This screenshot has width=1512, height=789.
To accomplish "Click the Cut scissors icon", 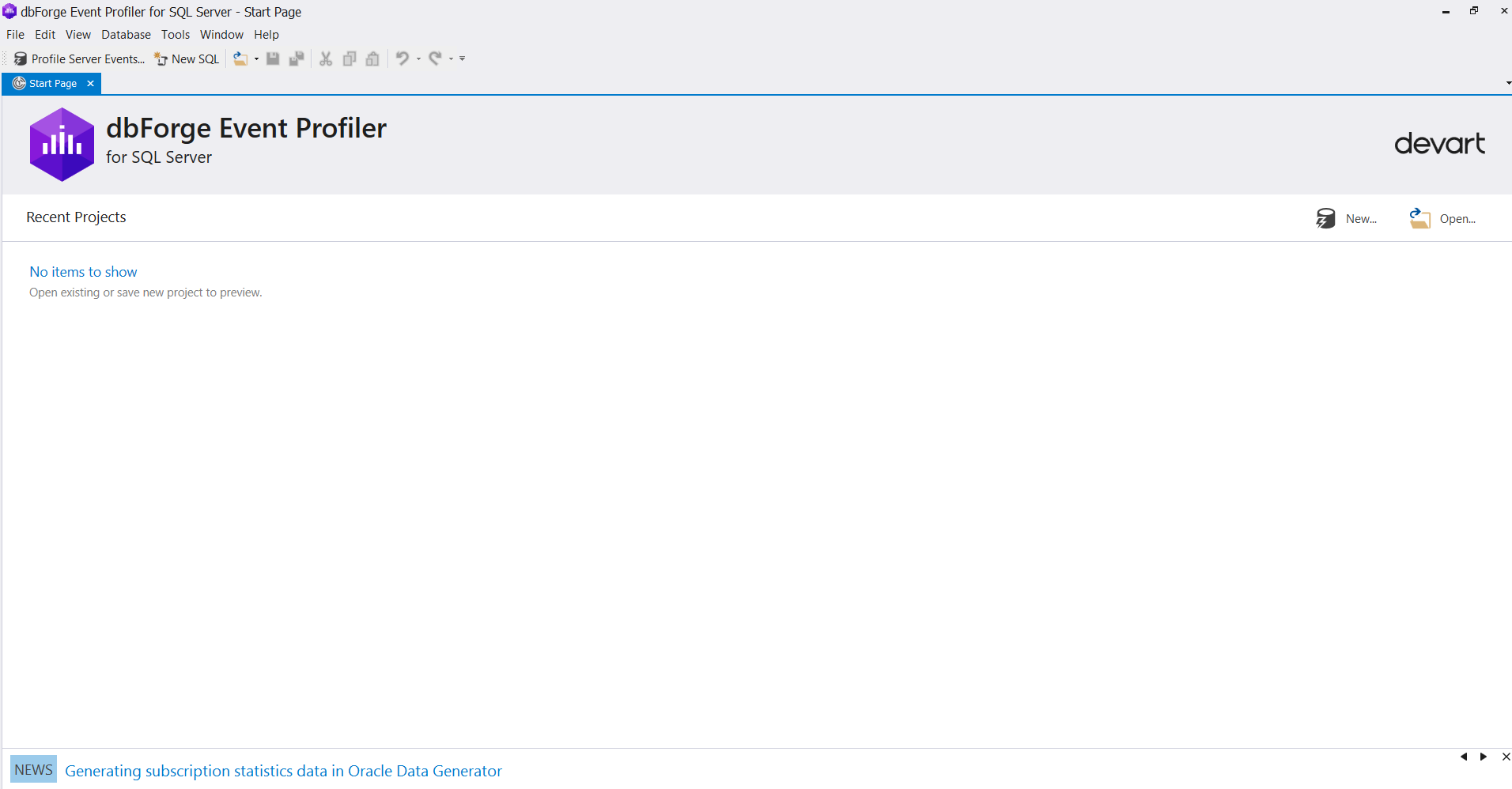I will (326, 59).
